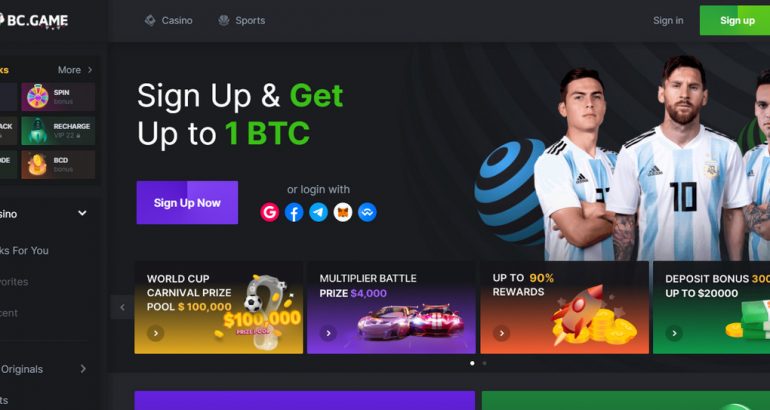This screenshot has width=770, height=410.
Task: Click the Google login icon
Action: 270,212
